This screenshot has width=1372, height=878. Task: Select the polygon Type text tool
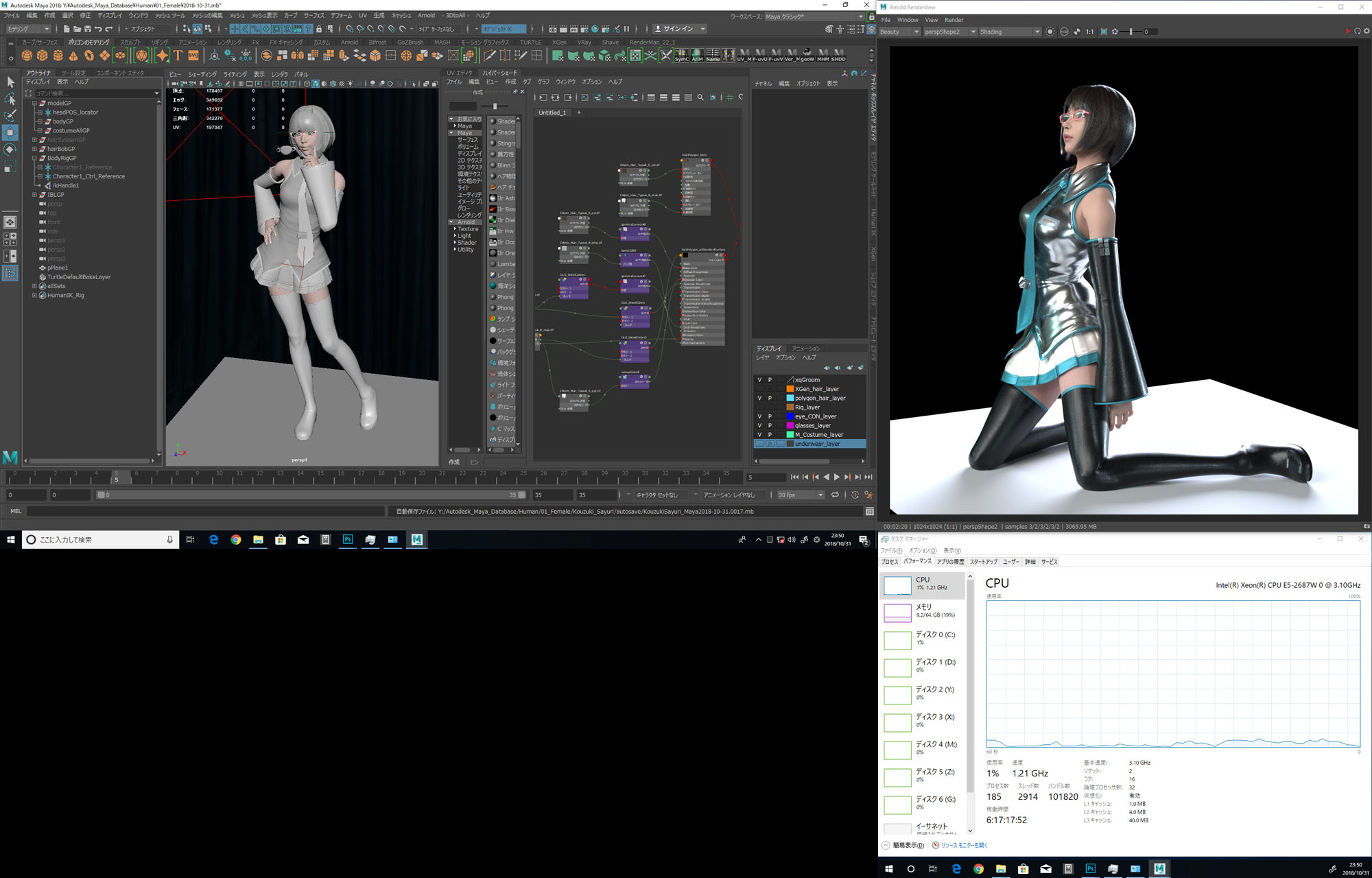pyautogui.click(x=178, y=56)
